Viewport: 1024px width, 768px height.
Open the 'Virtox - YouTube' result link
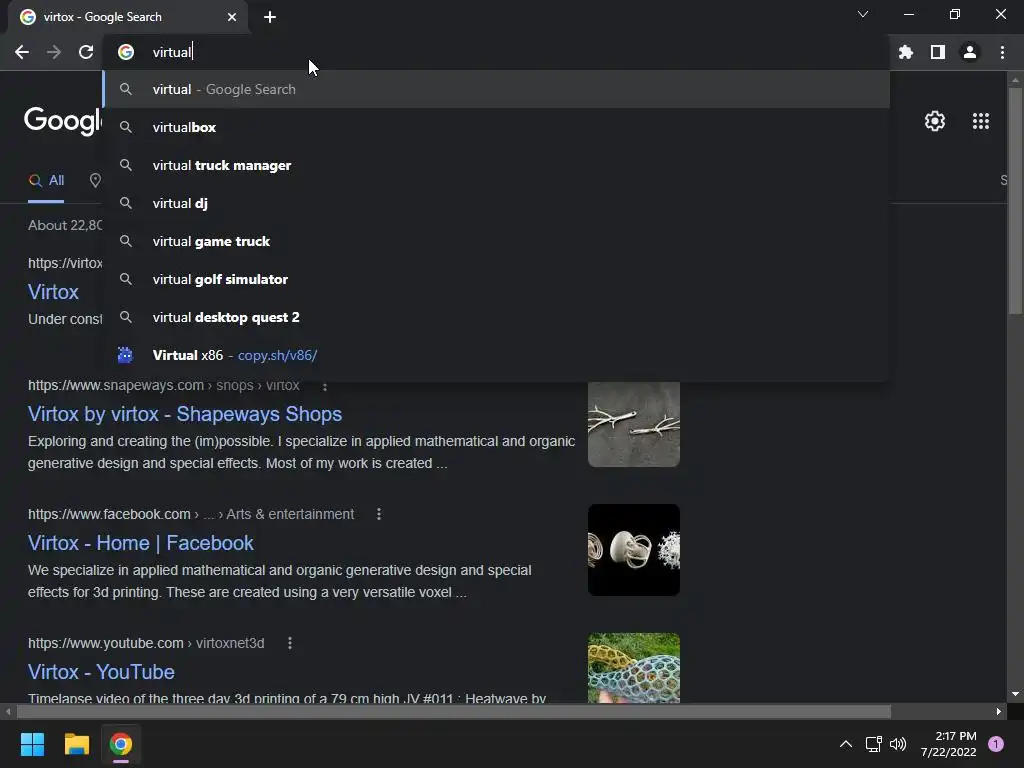(x=101, y=672)
